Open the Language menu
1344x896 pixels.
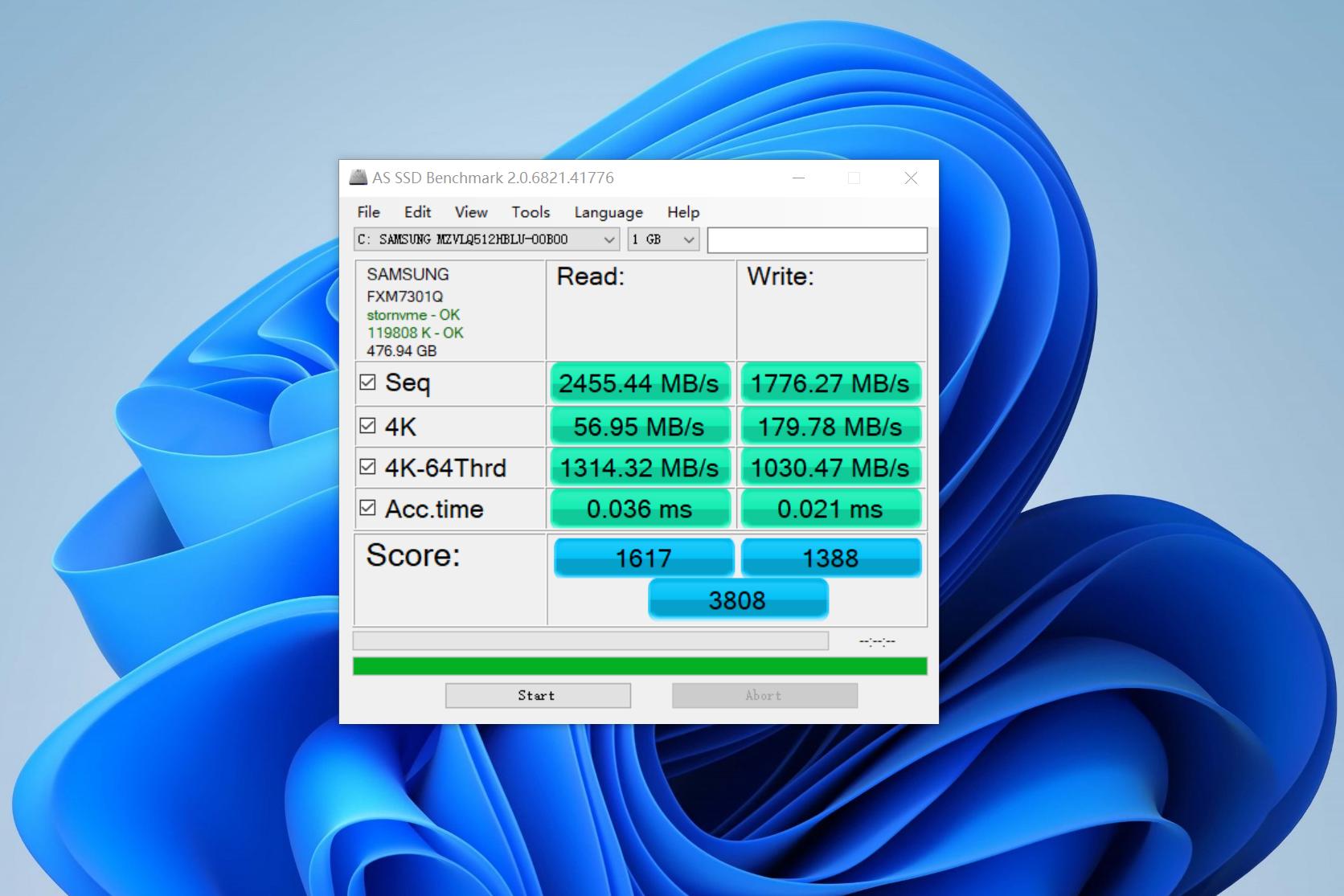pyautogui.click(x=608, y=212)
